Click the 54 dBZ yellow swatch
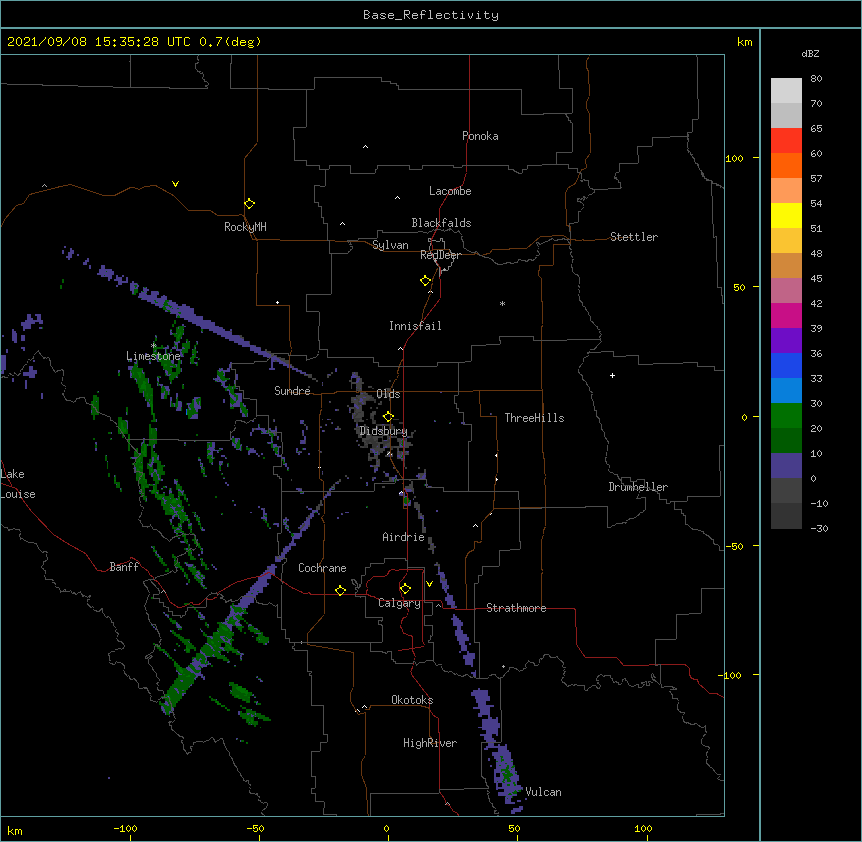This screenshot has width=862, height=842. click(x=786, y=215)
